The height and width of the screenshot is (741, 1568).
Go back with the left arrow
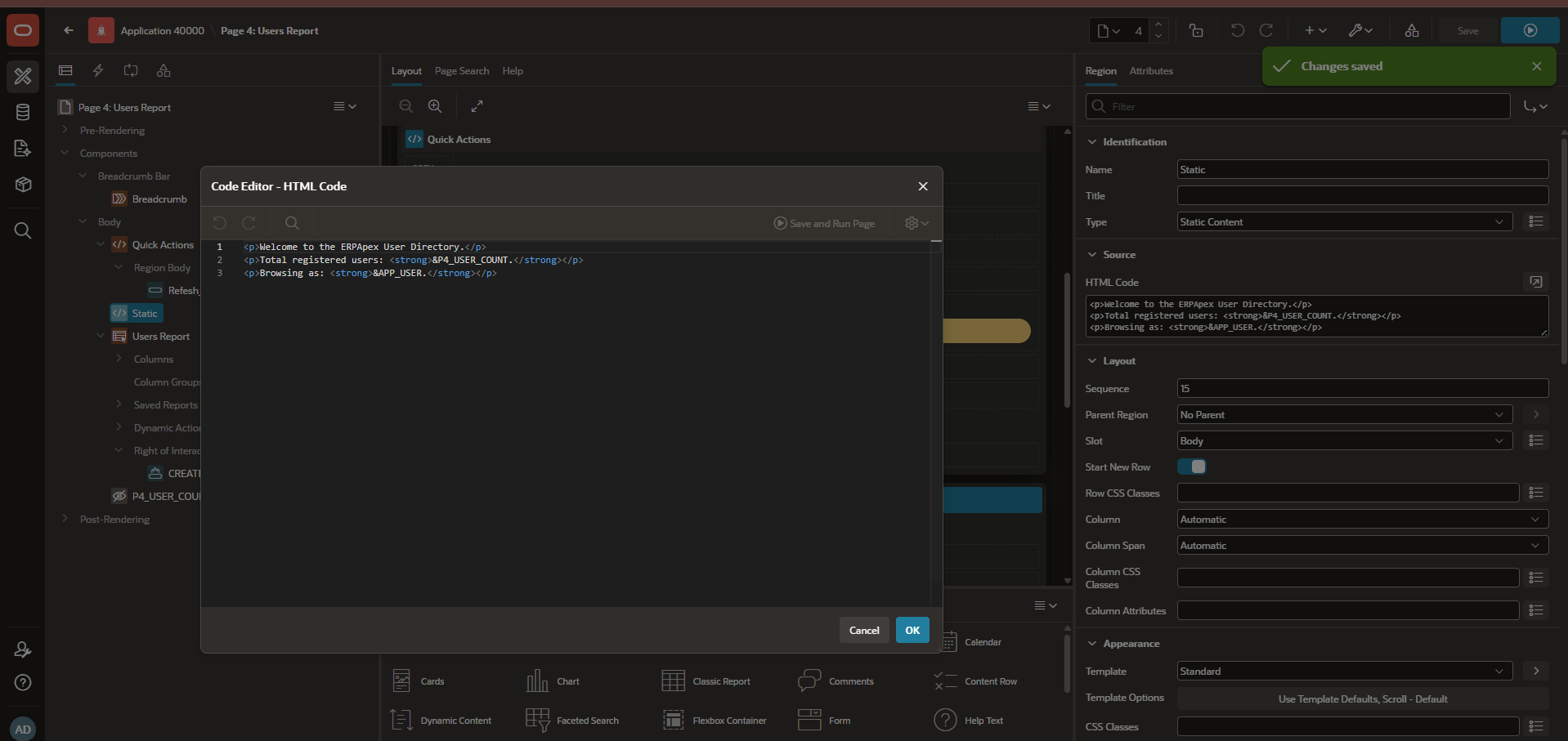pyautogui.click(x=69, y=30)
